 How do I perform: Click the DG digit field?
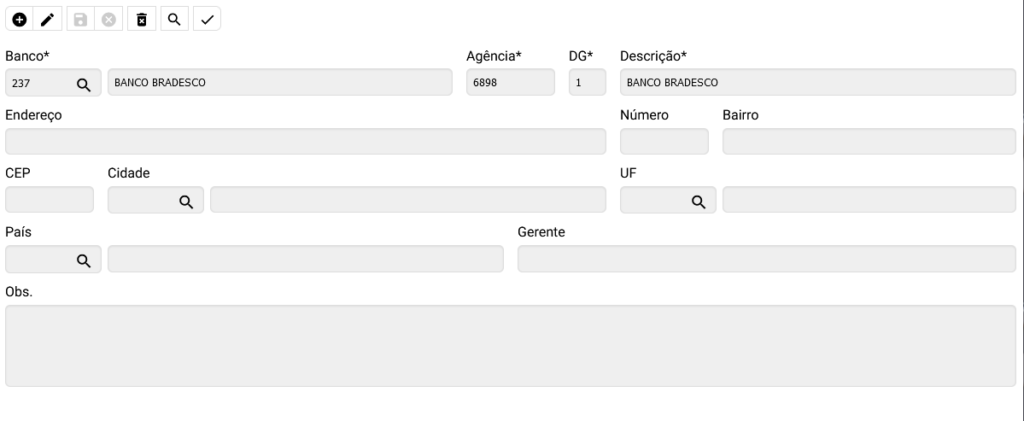tap(587, 83)
